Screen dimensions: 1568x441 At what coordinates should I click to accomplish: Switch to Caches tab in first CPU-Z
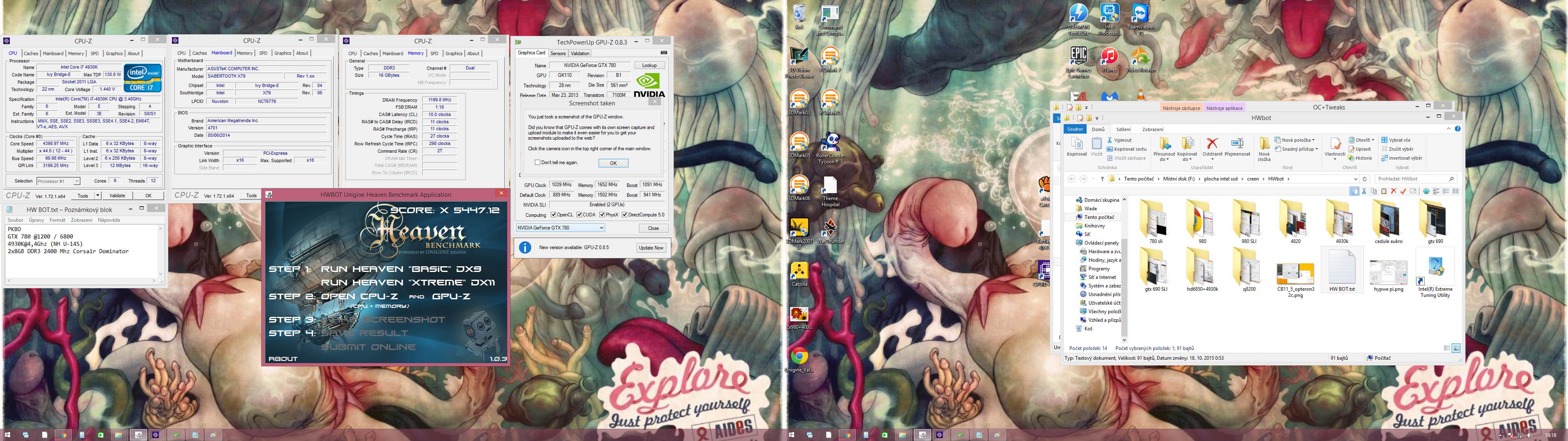(x=31, y=53)
